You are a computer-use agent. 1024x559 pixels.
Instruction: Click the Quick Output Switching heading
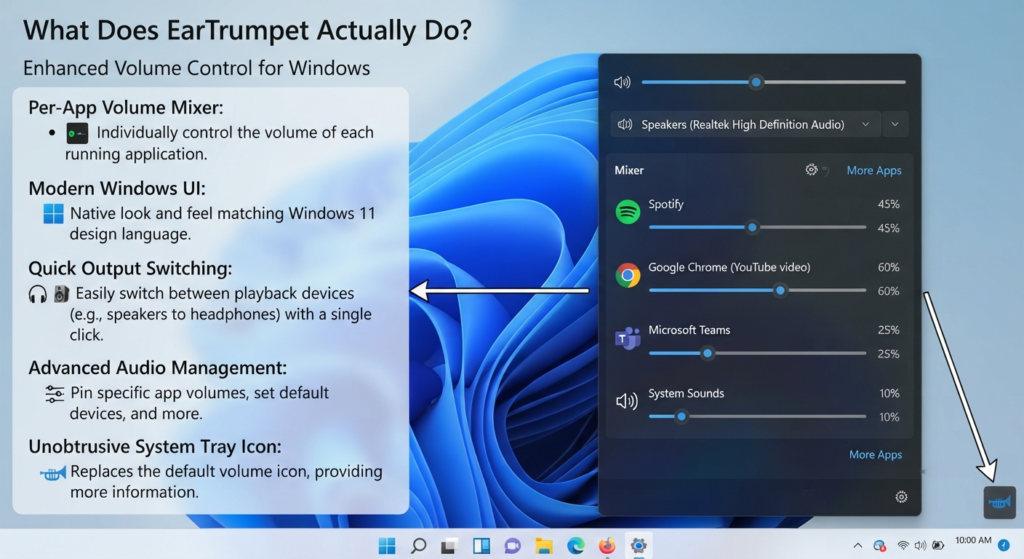pos(130,268)
